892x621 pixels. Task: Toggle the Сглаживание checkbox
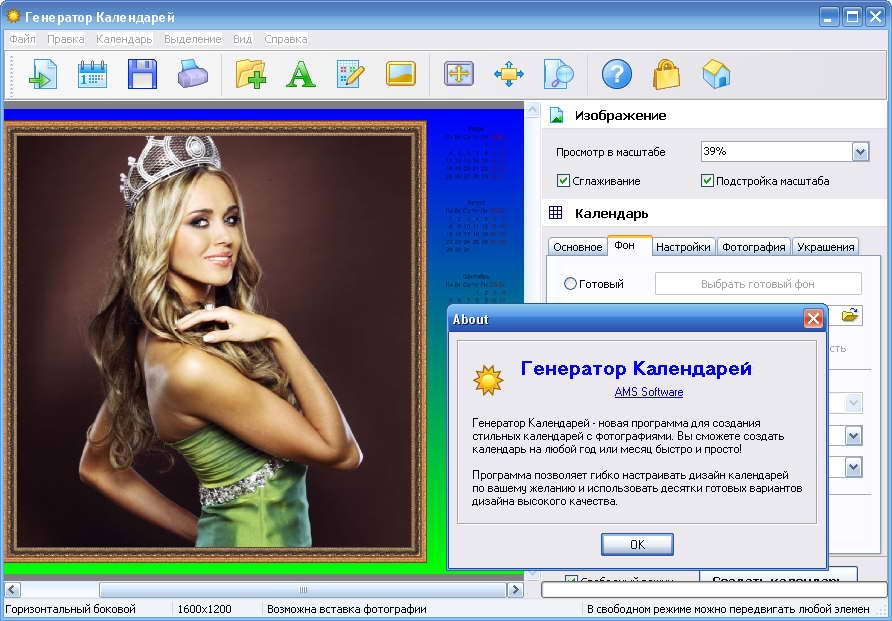point(564,181)
